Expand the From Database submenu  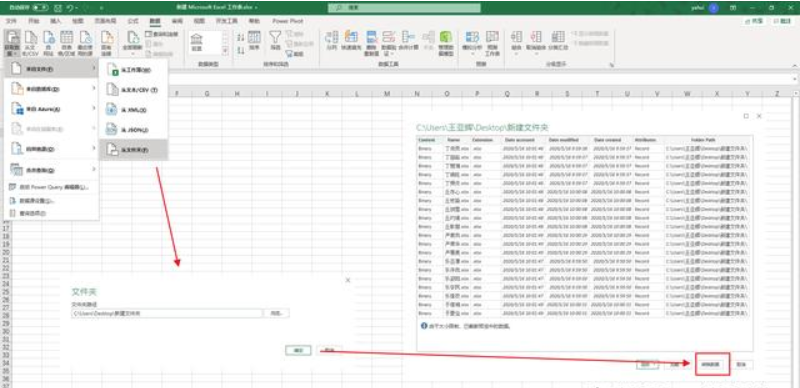(x=51, y=89)
